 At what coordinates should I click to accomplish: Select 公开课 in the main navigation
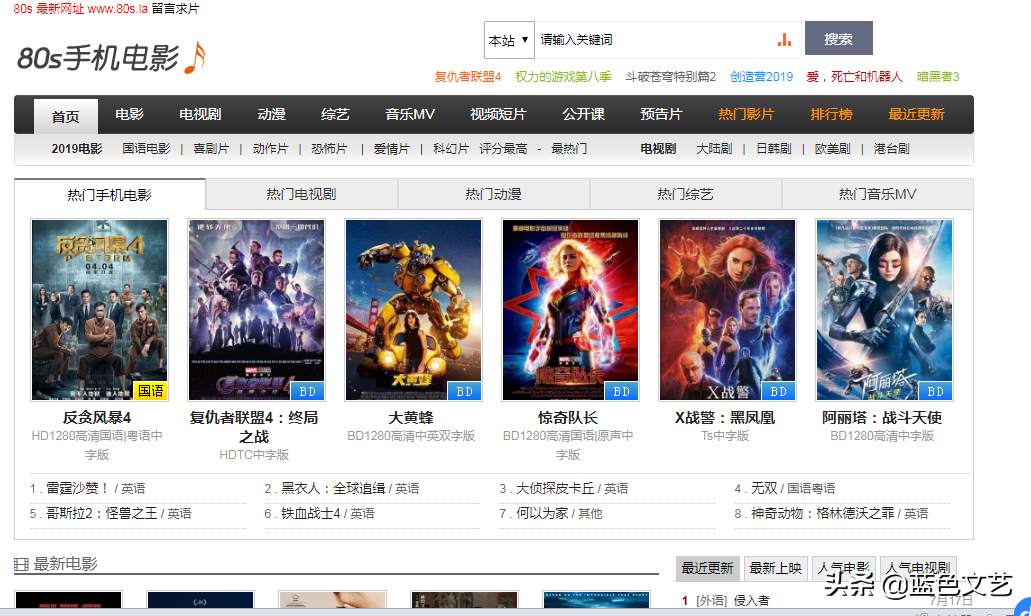point(583,114)
